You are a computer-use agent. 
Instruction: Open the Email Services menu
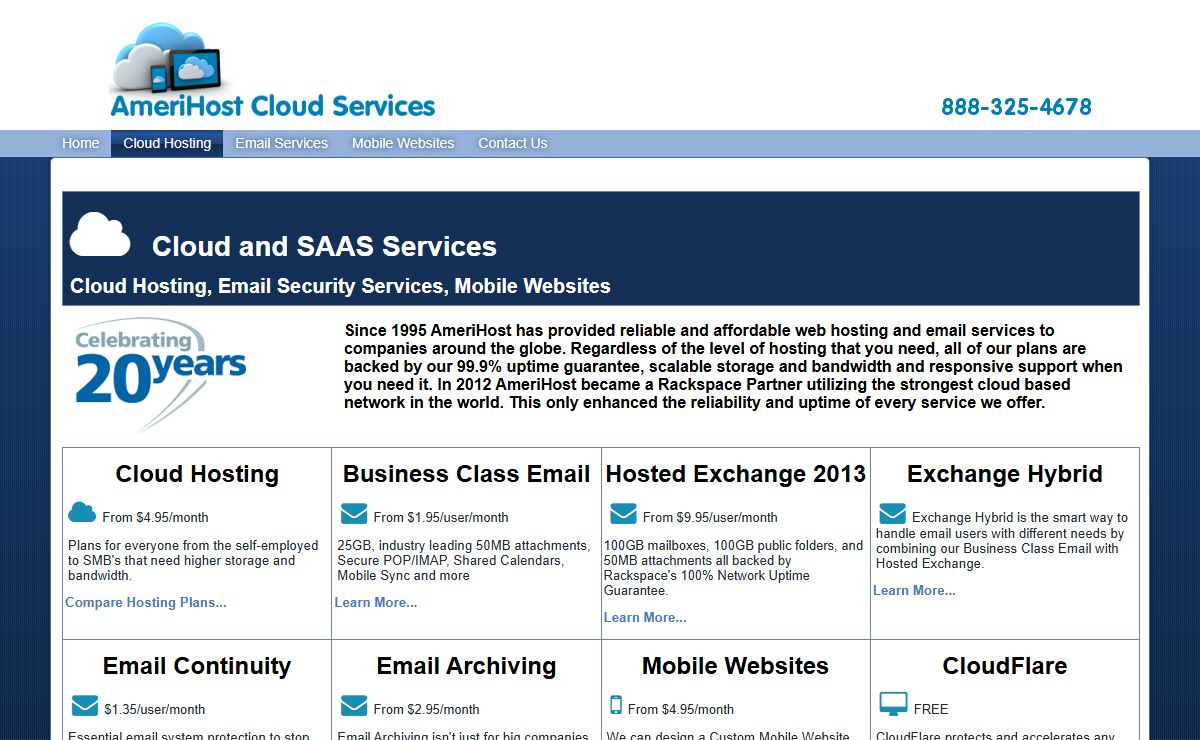(x=281, y=143)
